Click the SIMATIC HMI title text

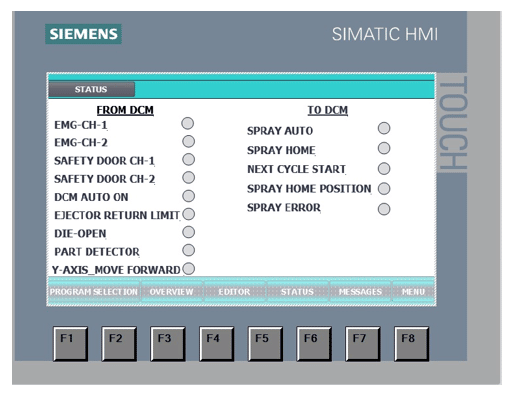click(x=385, y=34)
